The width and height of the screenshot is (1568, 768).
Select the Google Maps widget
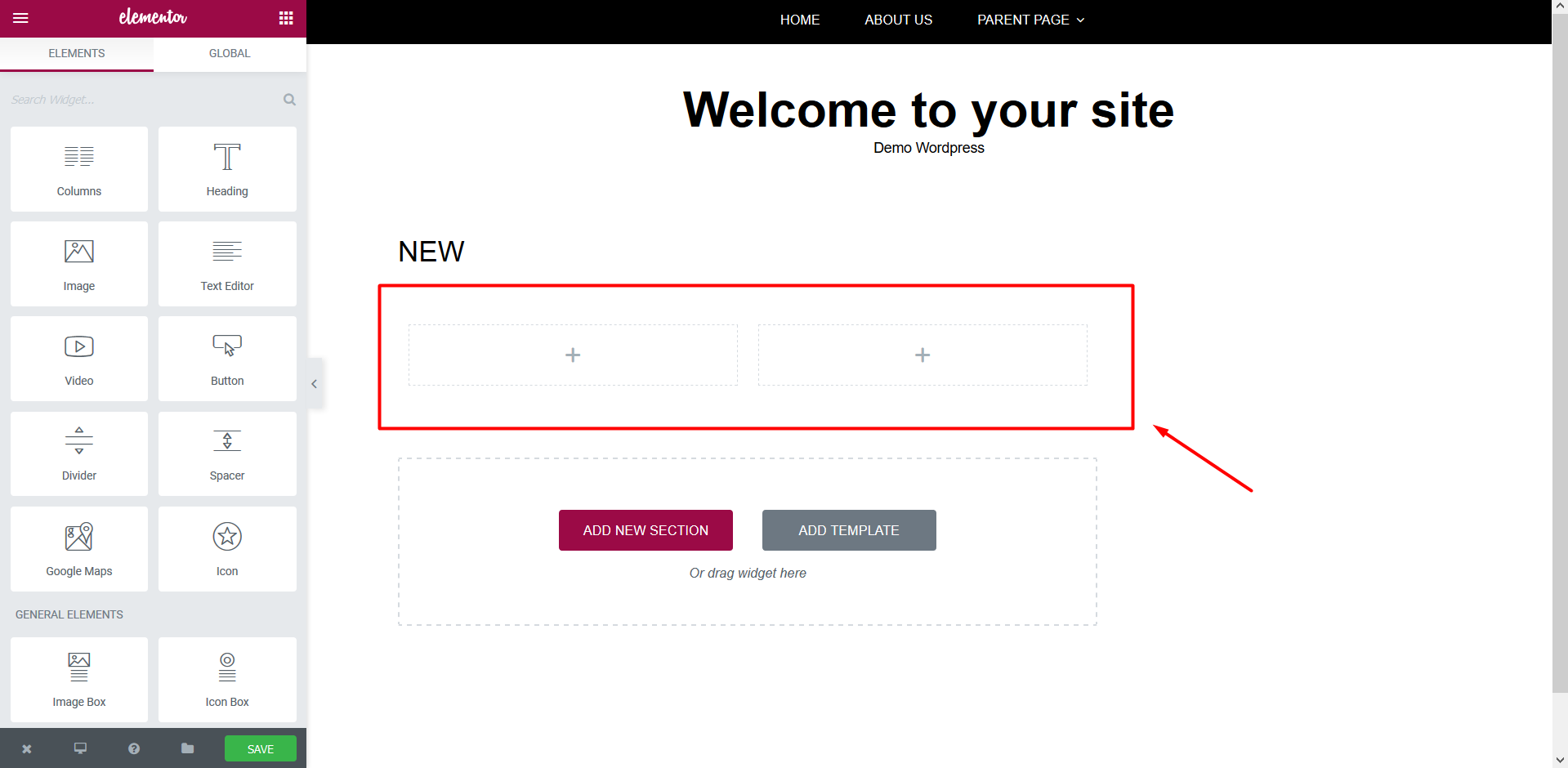click(x=79, y=548)
